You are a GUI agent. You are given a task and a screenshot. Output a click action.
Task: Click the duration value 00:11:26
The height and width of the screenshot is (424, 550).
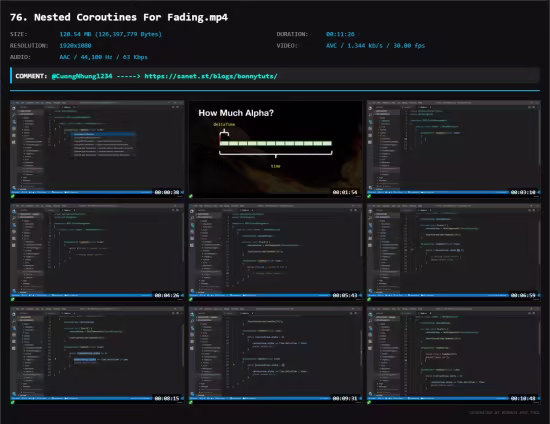coord(340,34)
